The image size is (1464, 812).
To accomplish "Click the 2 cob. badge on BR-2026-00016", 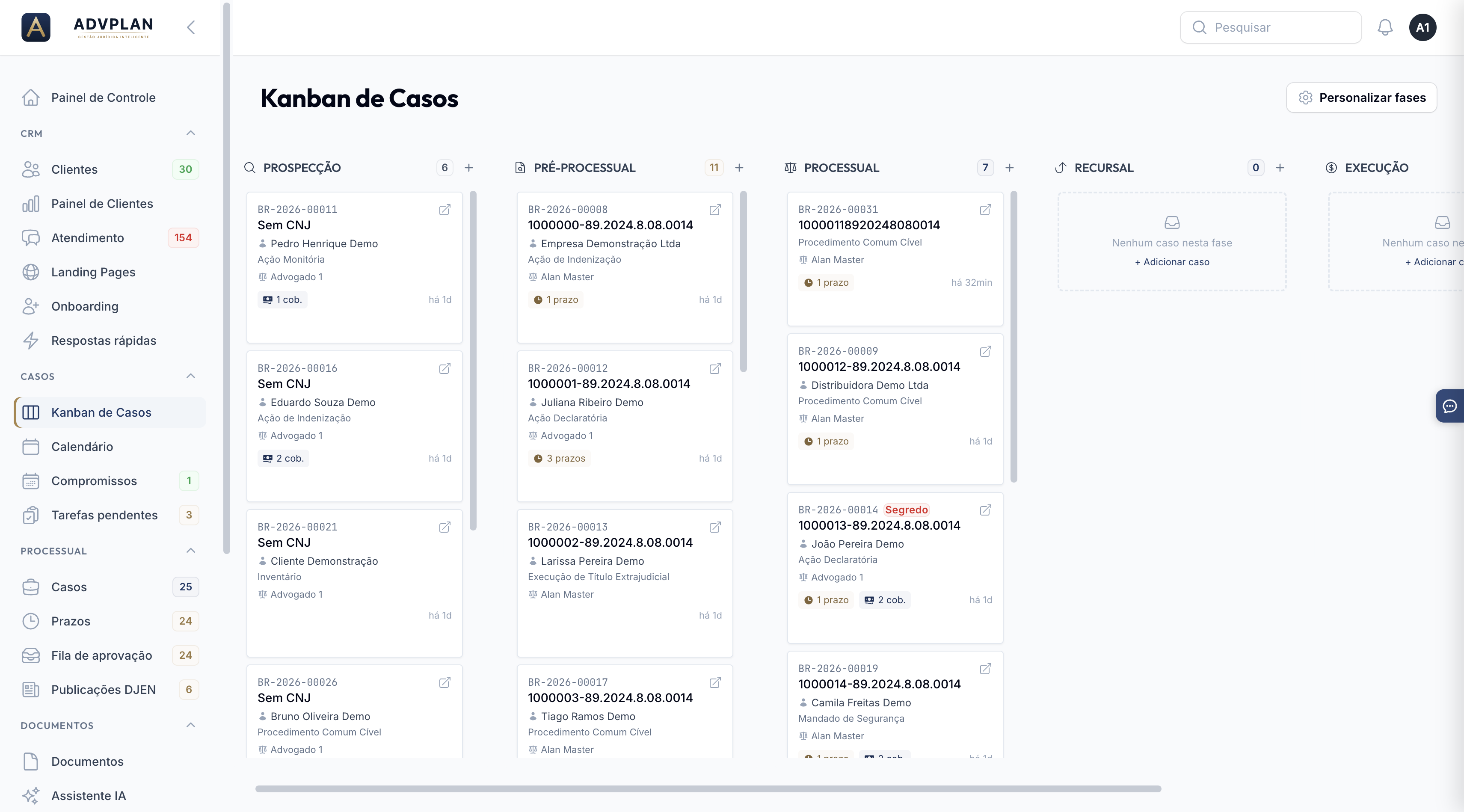I will [x=283, y=458].
